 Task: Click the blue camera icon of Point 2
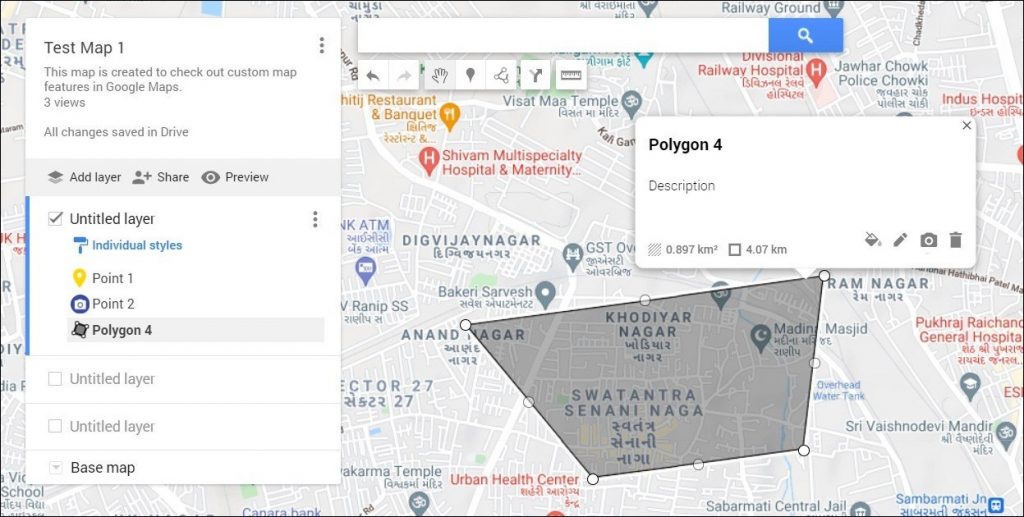click(x=80, y=304)
